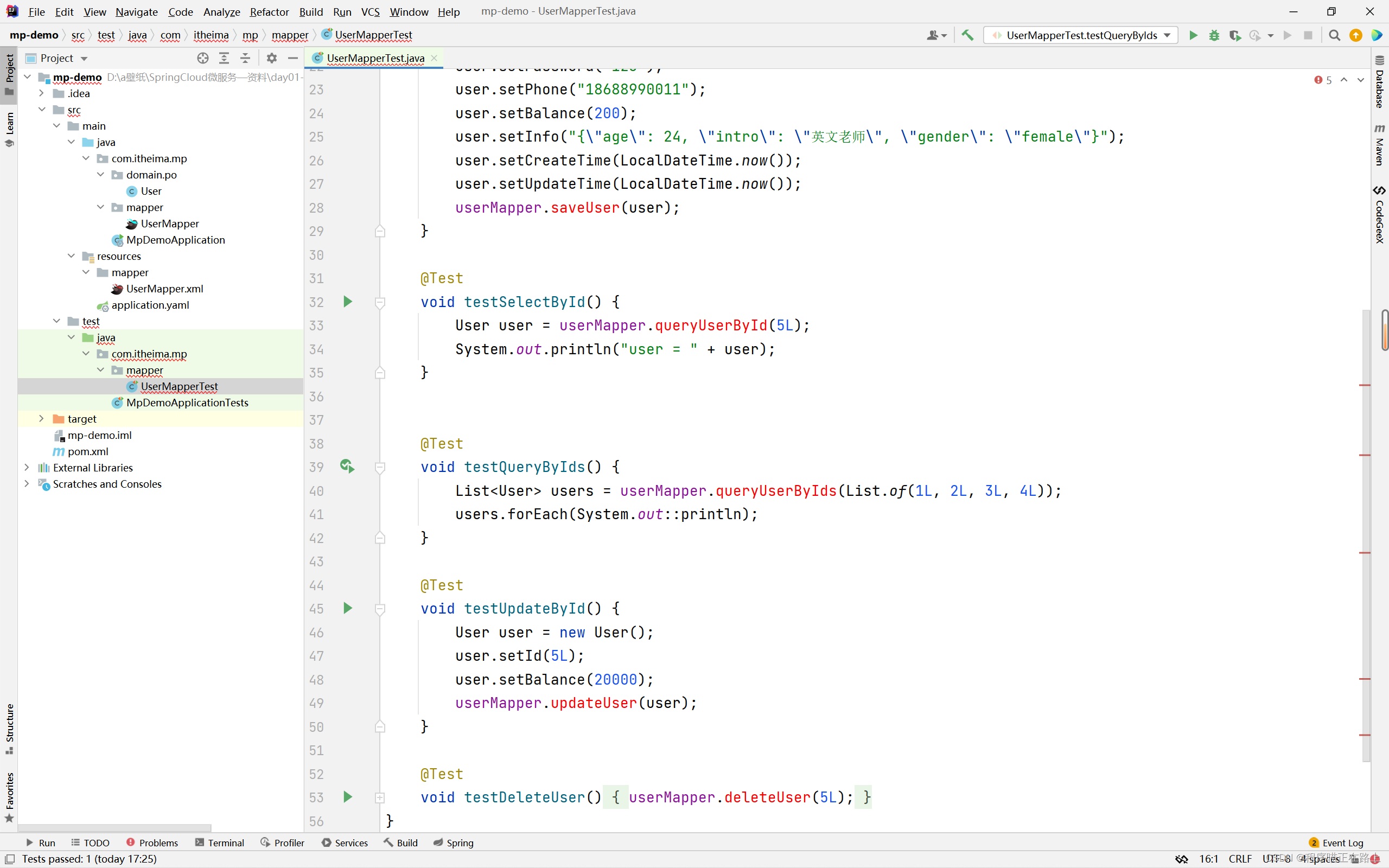Expand External Libraries node
Screen dimensions: 1389x868
click(27, 468)
